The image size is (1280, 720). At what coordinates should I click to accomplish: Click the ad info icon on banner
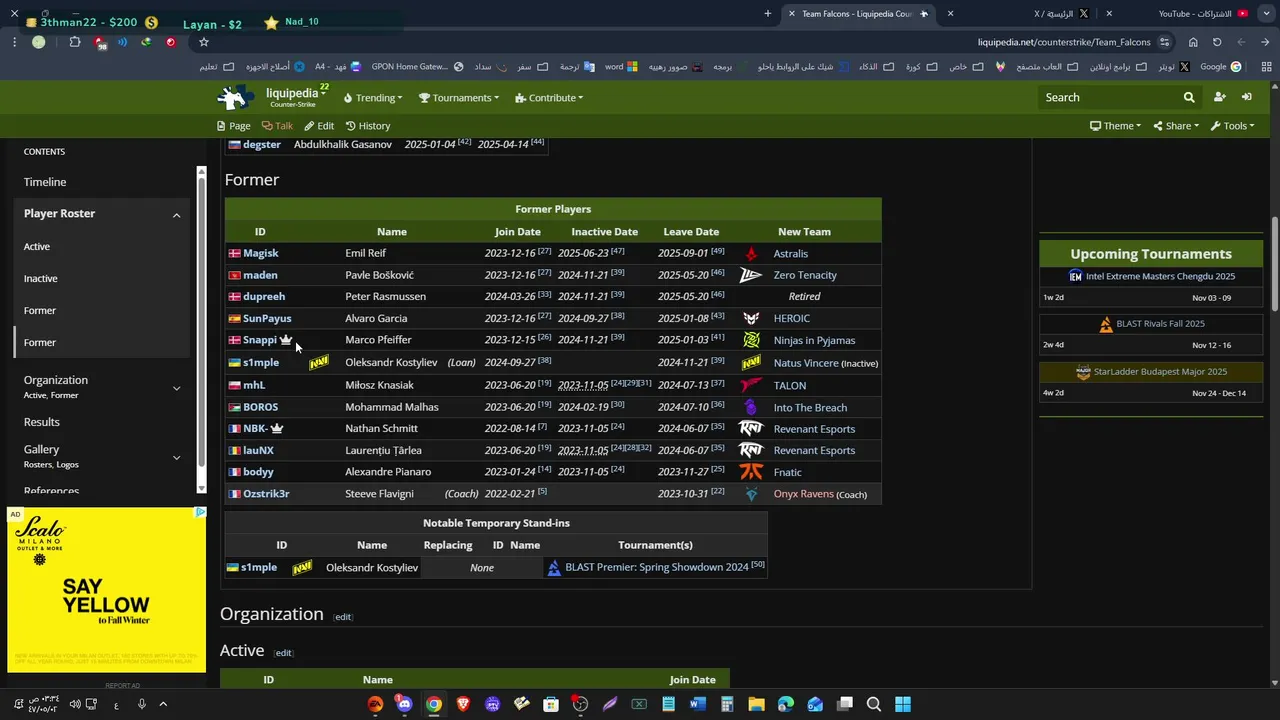coord(200,512)
